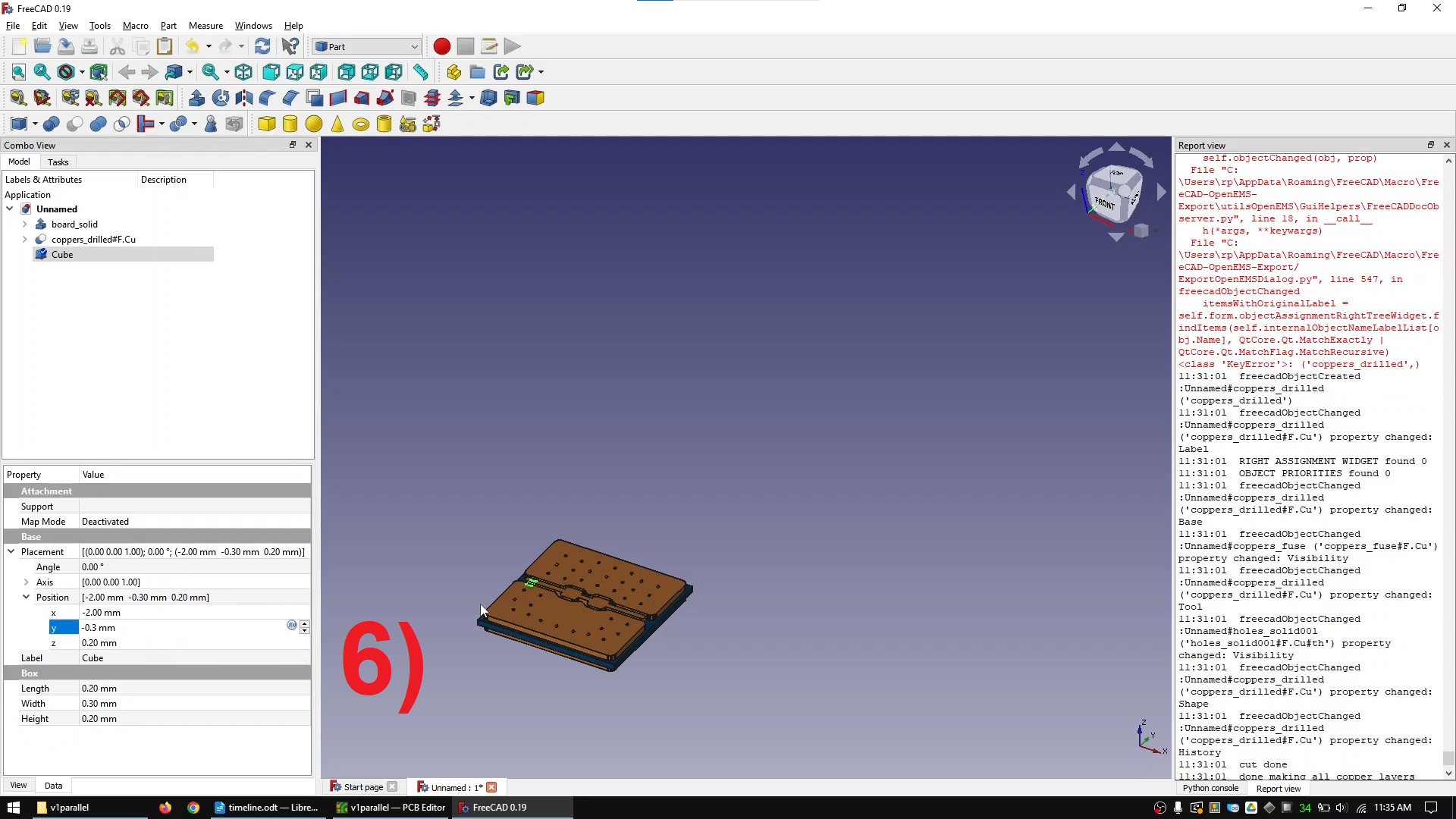Screen dimensions: 1456x819
Task: Open the workbench selector showing Part
Action: click(366, 46)
